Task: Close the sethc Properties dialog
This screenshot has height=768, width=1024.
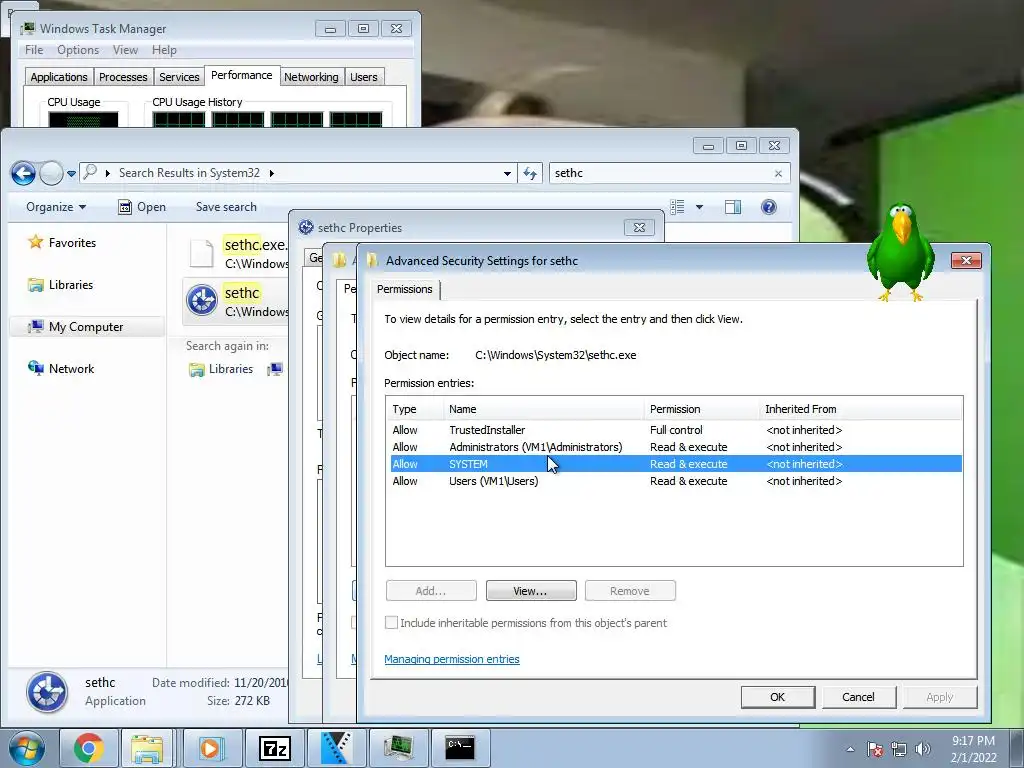Action: 639,227
